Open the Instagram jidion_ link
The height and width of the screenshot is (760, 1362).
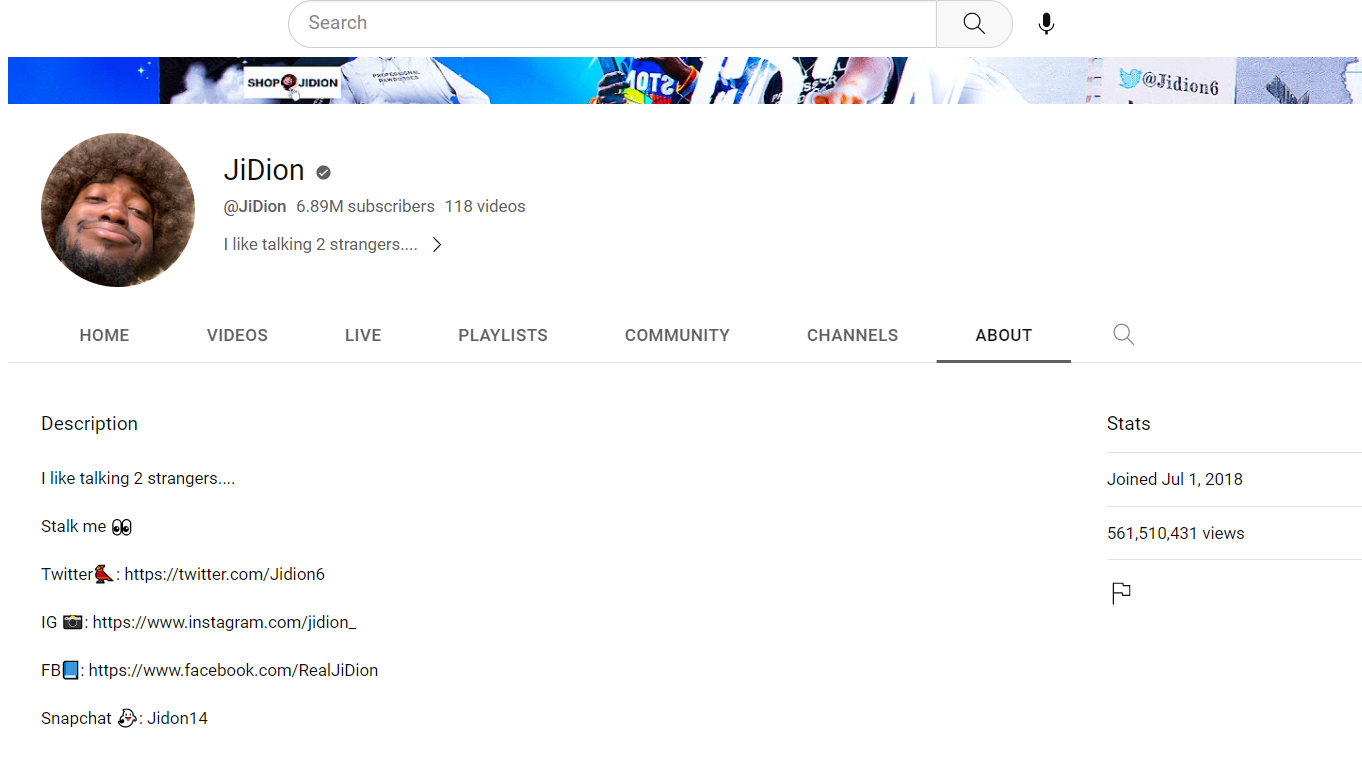point(224,623)
